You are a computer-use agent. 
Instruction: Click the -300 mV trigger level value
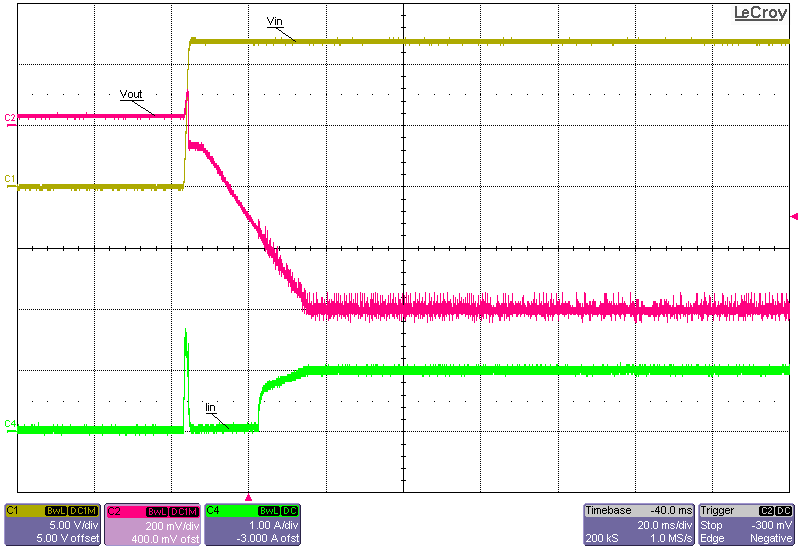point(772,526)
